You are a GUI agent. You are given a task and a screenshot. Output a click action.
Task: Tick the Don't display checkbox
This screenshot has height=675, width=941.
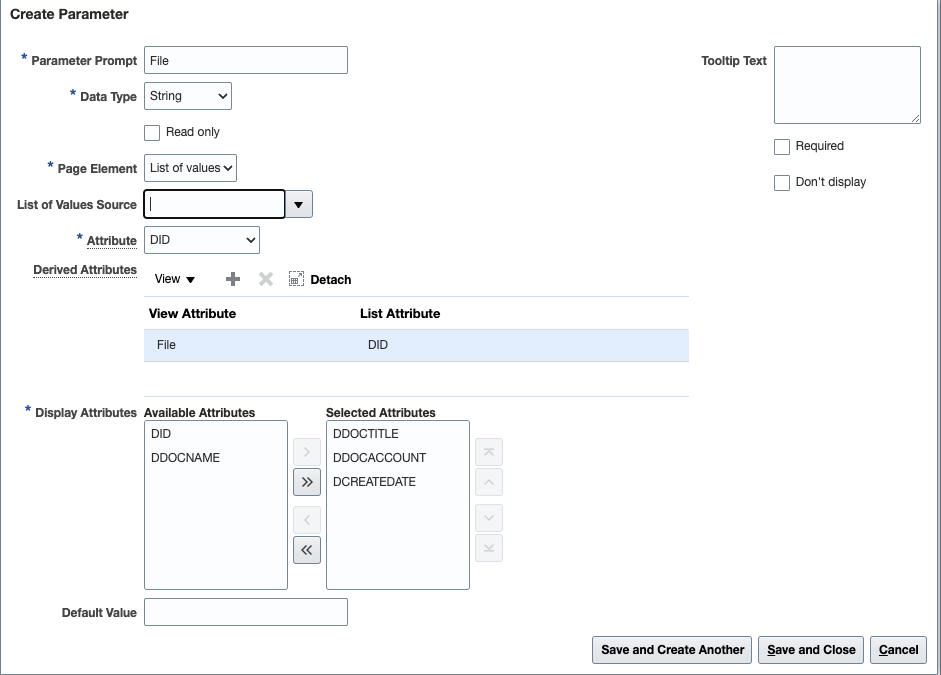coord(782,182)
